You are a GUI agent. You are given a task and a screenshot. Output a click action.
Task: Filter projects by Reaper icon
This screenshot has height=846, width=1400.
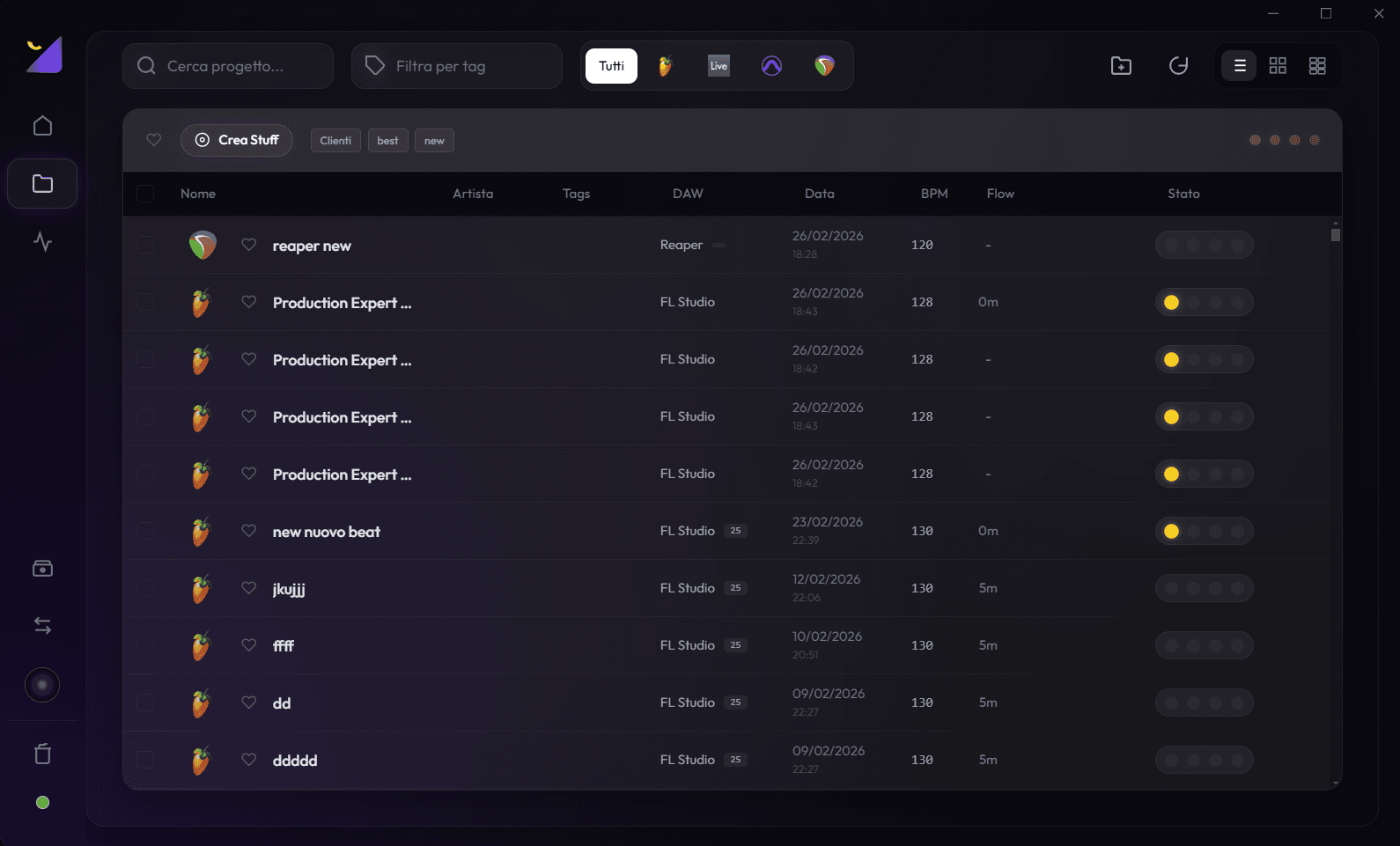pyautogui.click(x=824, y=66)
